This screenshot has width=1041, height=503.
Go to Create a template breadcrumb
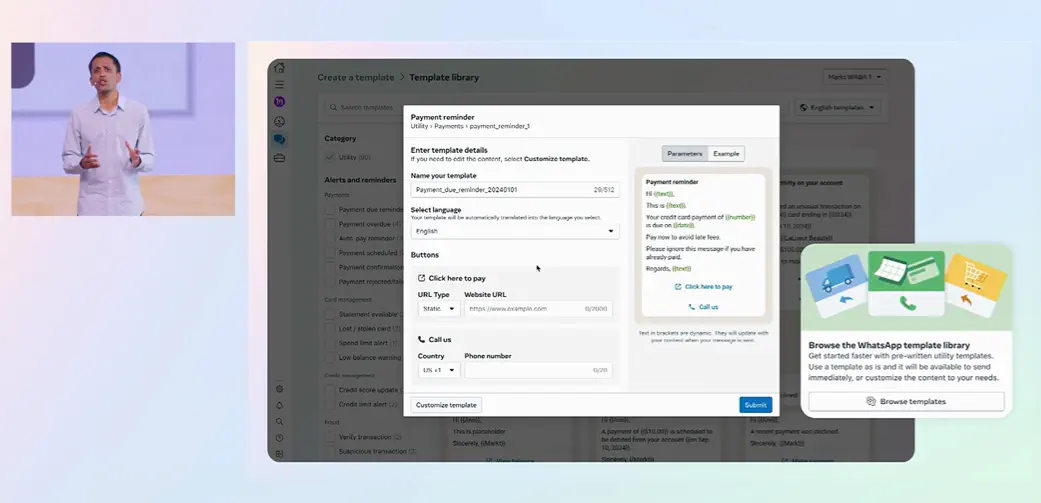coord(356,78)
